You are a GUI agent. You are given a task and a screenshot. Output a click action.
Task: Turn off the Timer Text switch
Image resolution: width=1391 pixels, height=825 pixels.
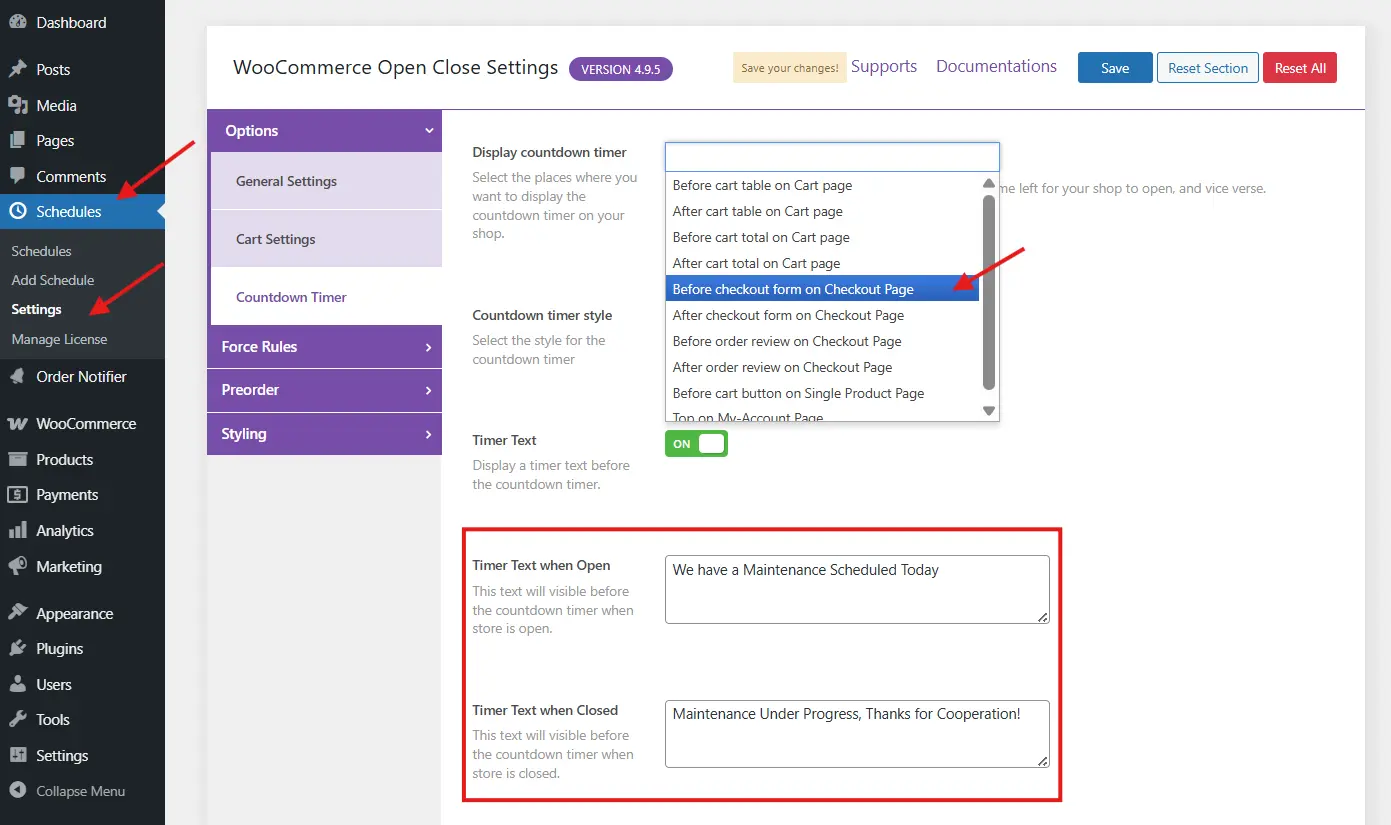pyautogui.click(x=696, y=444)
